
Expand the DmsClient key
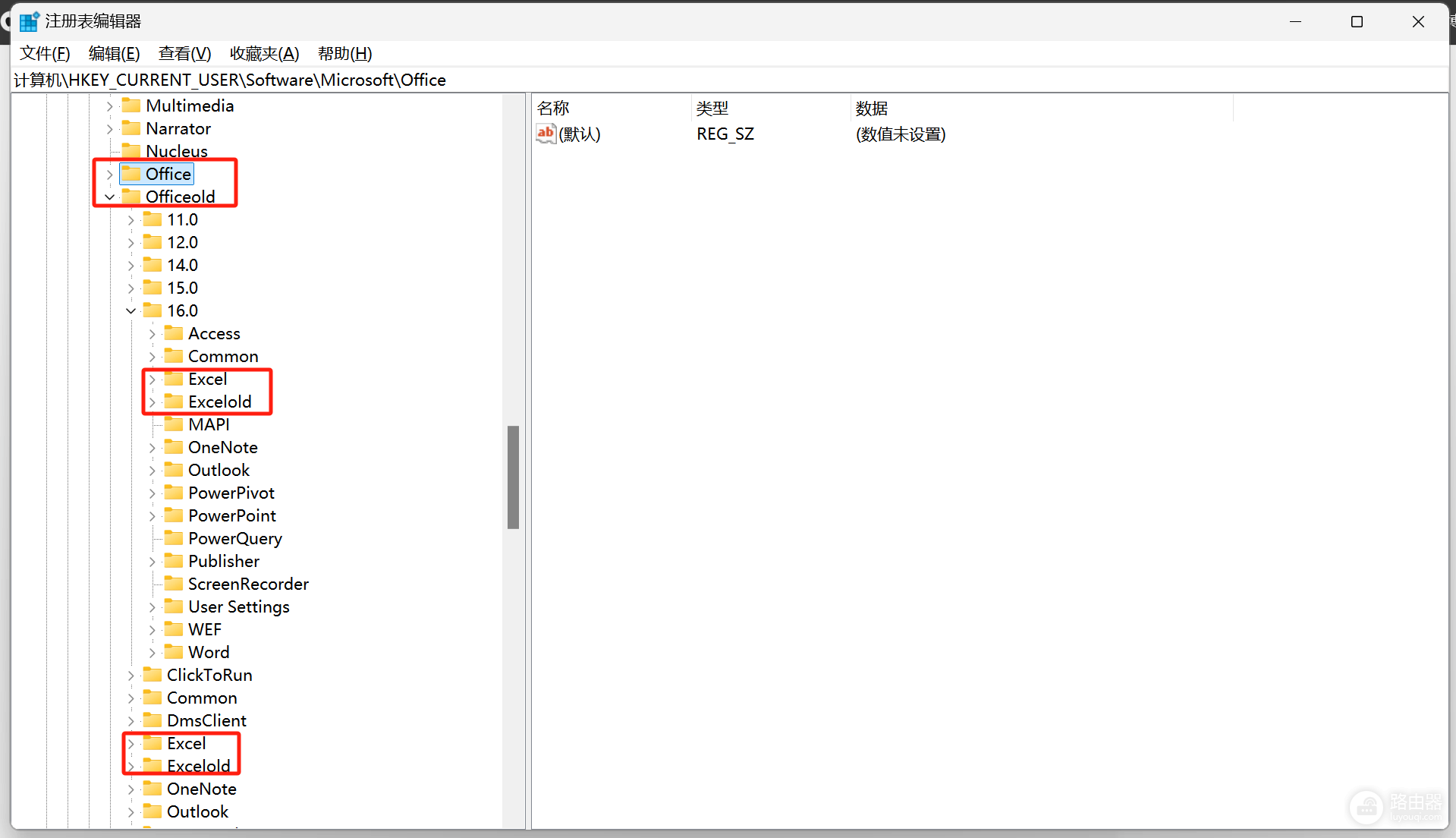[131, 721]
